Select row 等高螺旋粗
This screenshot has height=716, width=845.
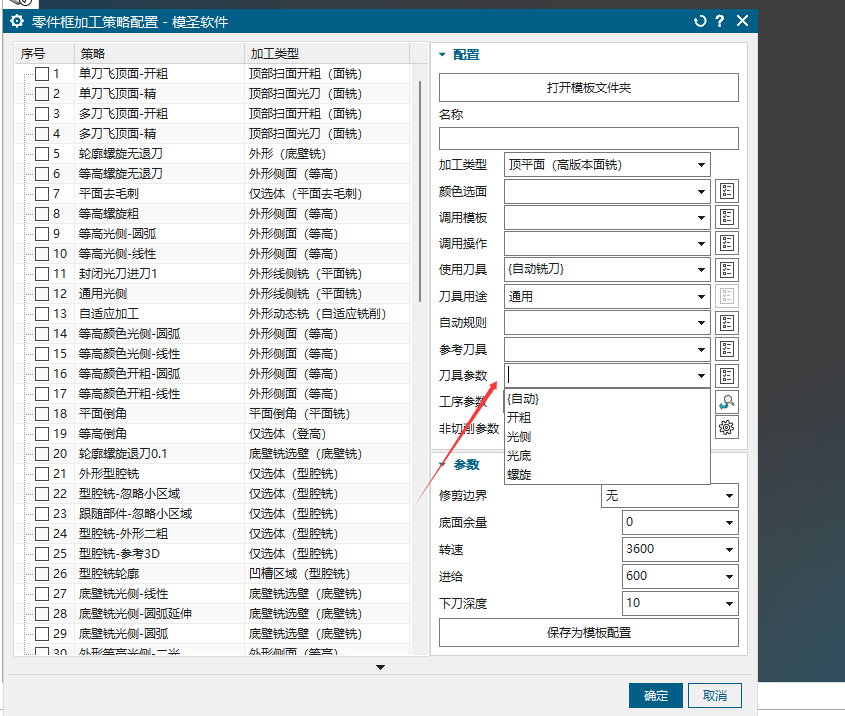pos(213,214)
